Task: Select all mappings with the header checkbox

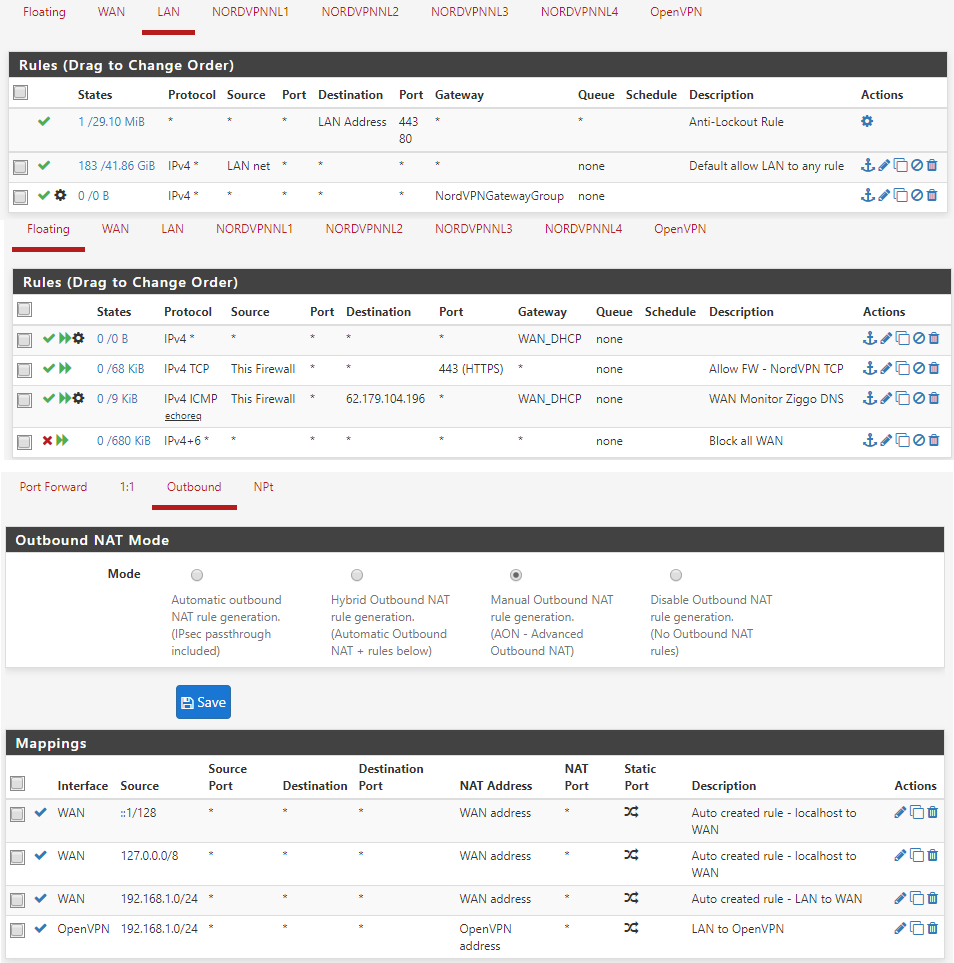Action: coord(17,784)
